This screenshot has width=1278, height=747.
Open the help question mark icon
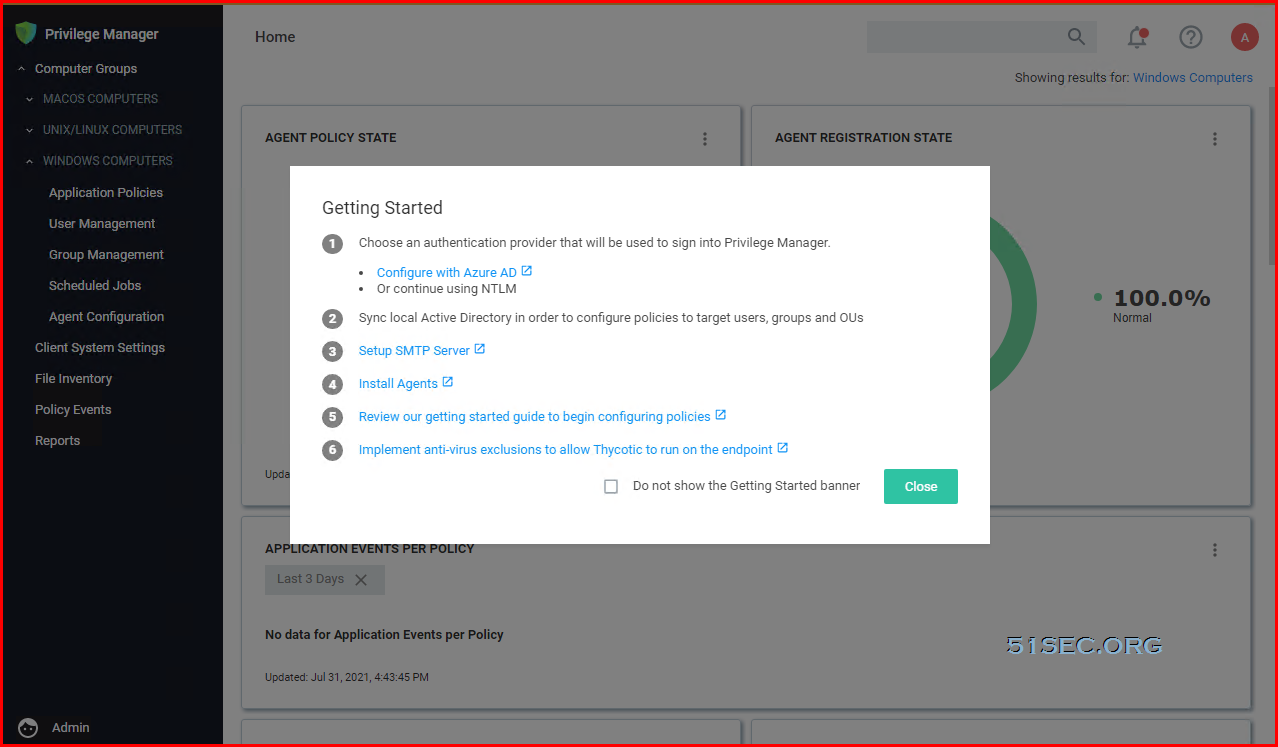[x=1190, y=37]
